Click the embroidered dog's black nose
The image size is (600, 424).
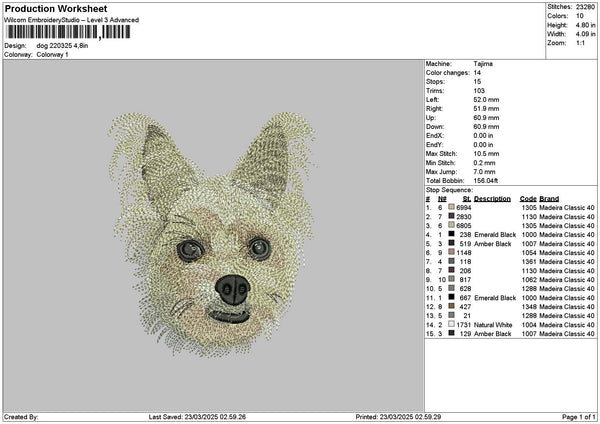[232, 288]
